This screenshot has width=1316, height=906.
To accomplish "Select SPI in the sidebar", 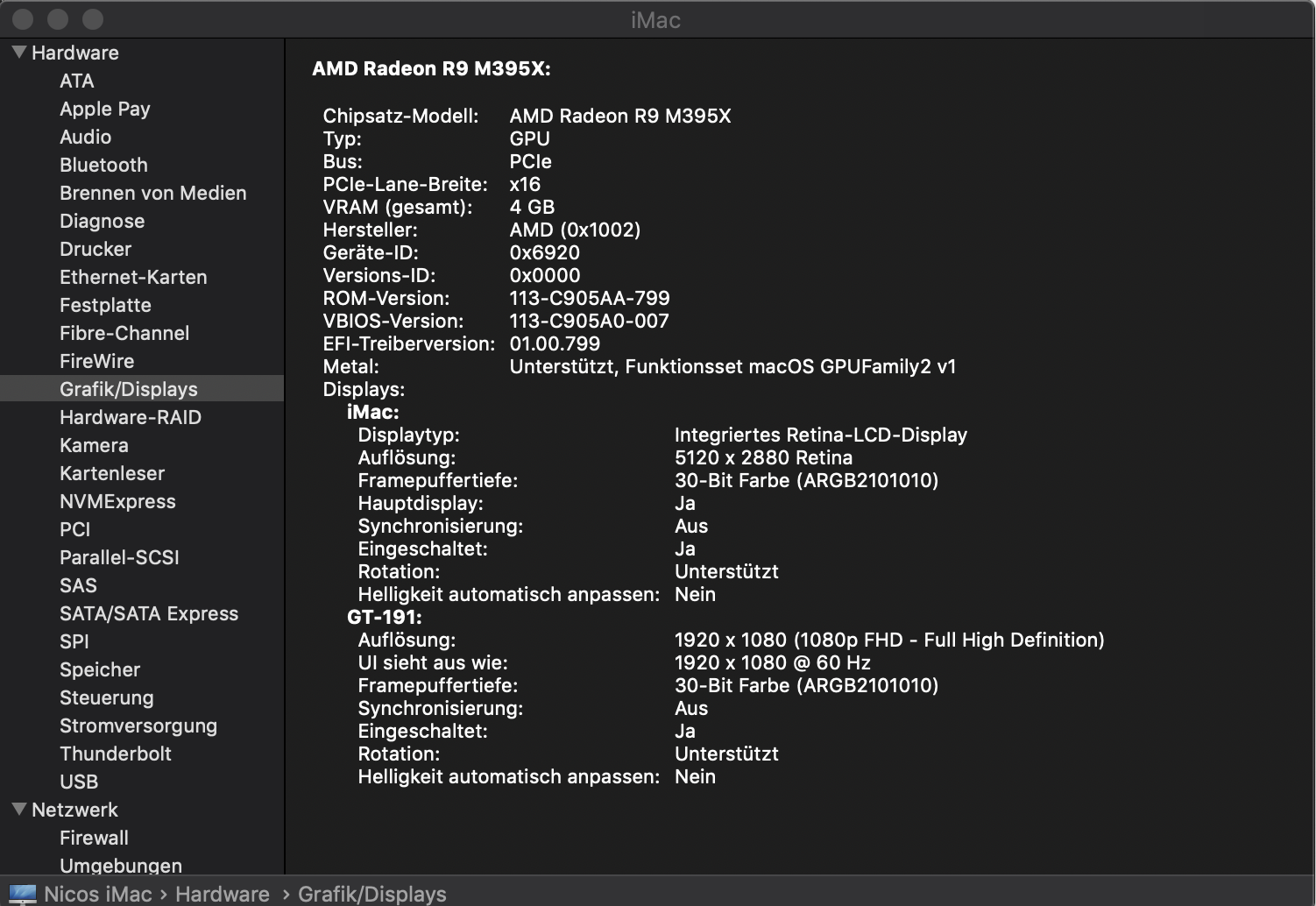I will (x=74, y=641).
